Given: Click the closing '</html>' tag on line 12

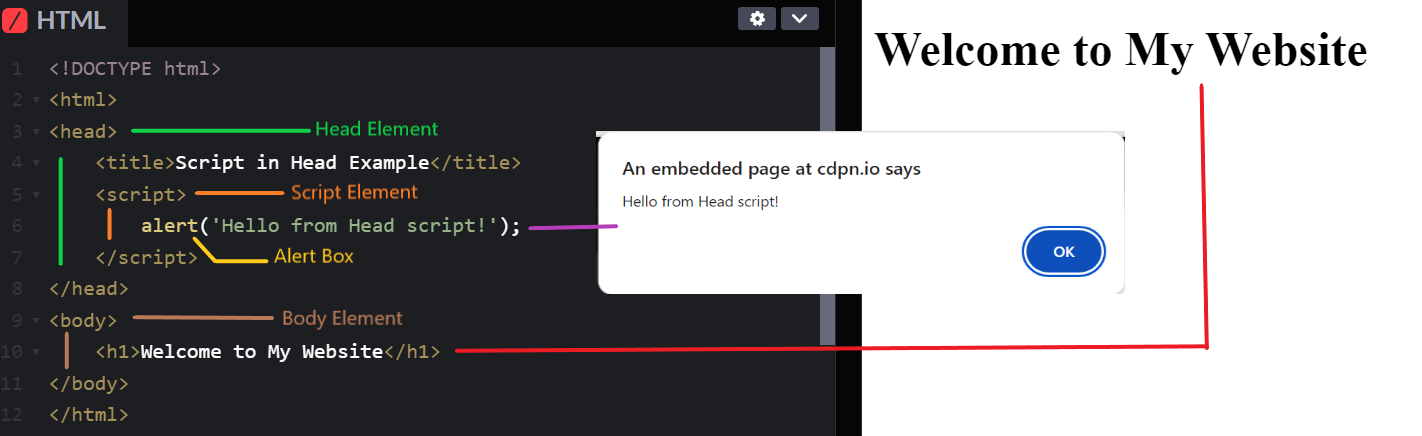Looking at the screenshot, I should pos(89,414).
